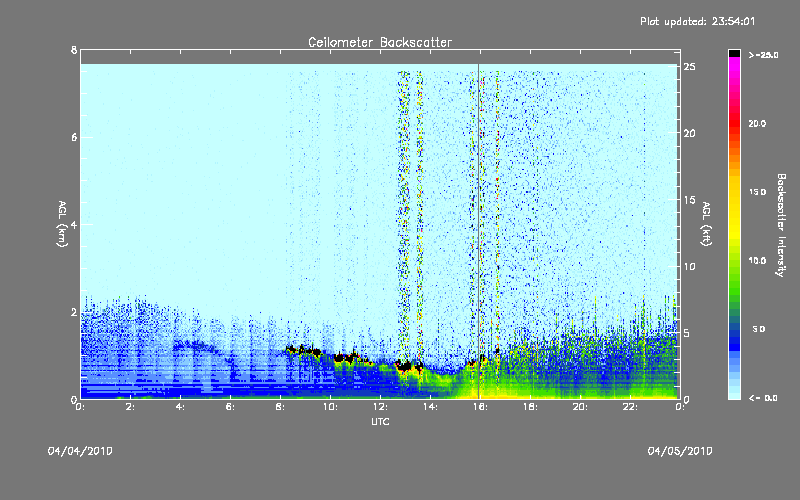Click the 25 kft tick label on right axis
The height and width of the screenshot is (500, 800).
[x=689, y=67]
